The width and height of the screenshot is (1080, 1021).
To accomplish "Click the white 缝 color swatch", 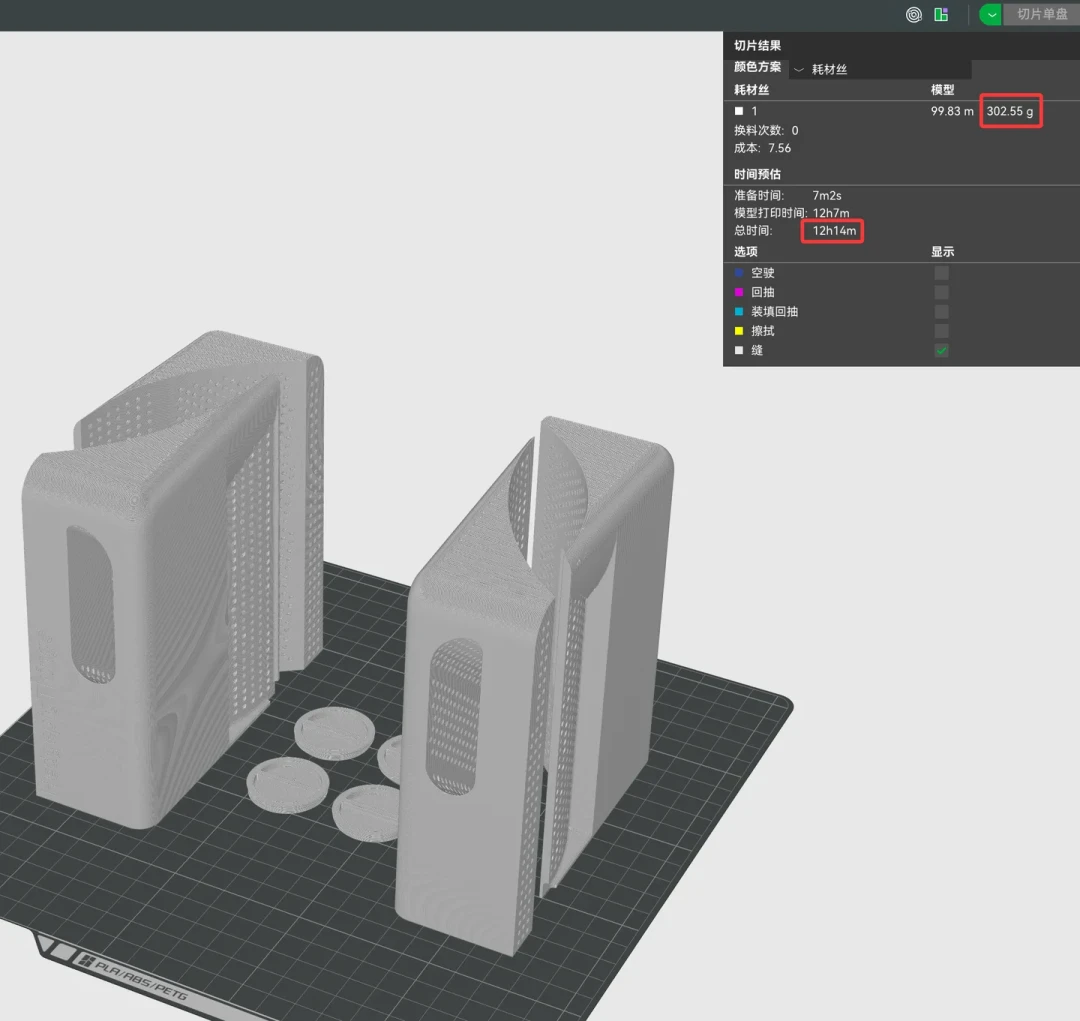I will coord(739,350).
